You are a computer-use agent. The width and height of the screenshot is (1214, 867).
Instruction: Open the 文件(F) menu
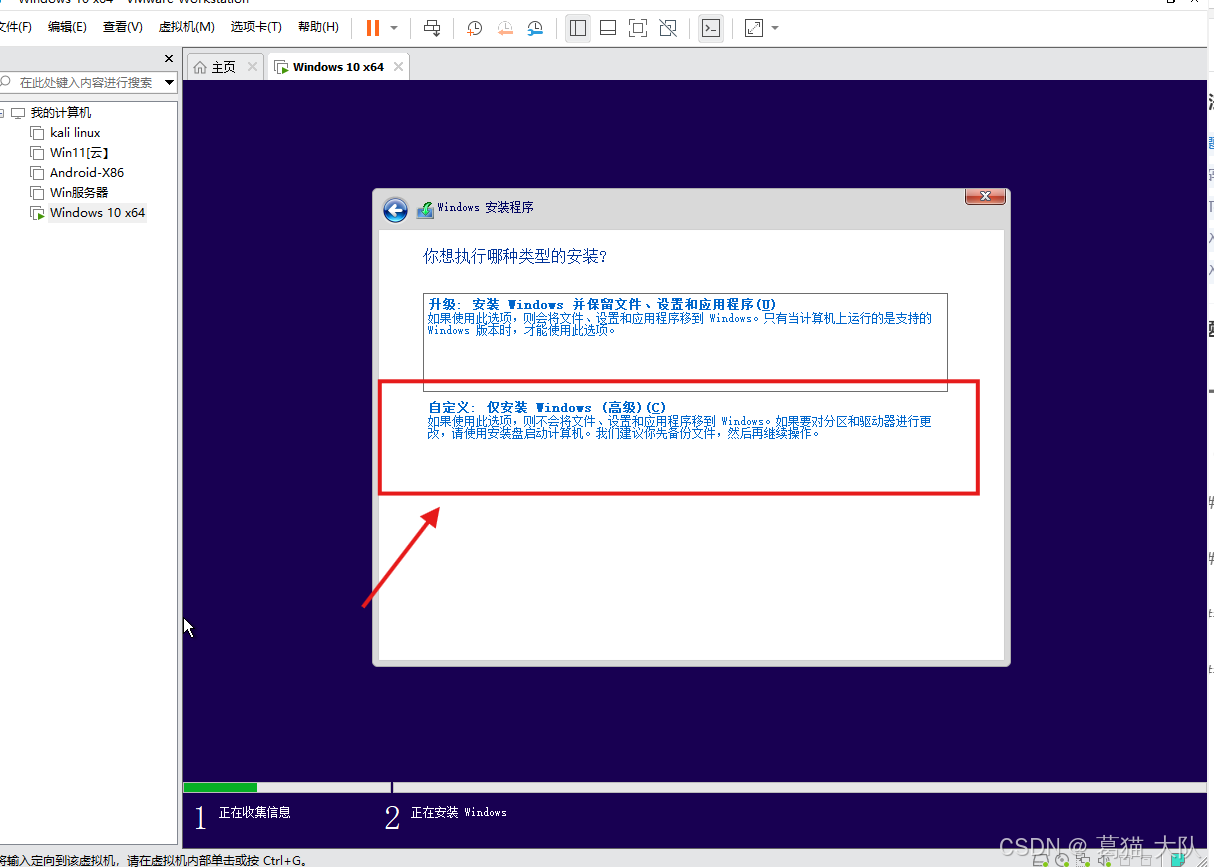tap(16, 27)
